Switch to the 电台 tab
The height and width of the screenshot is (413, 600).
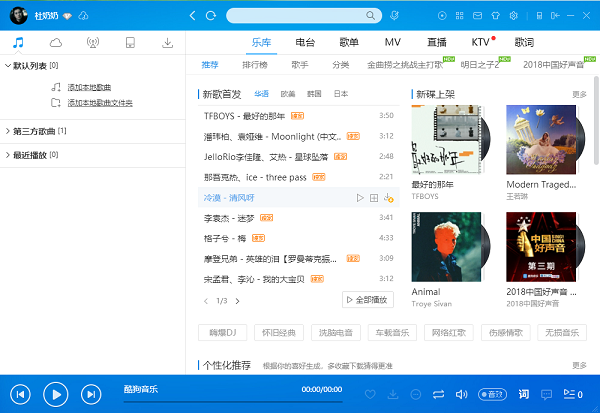[305, 42]
